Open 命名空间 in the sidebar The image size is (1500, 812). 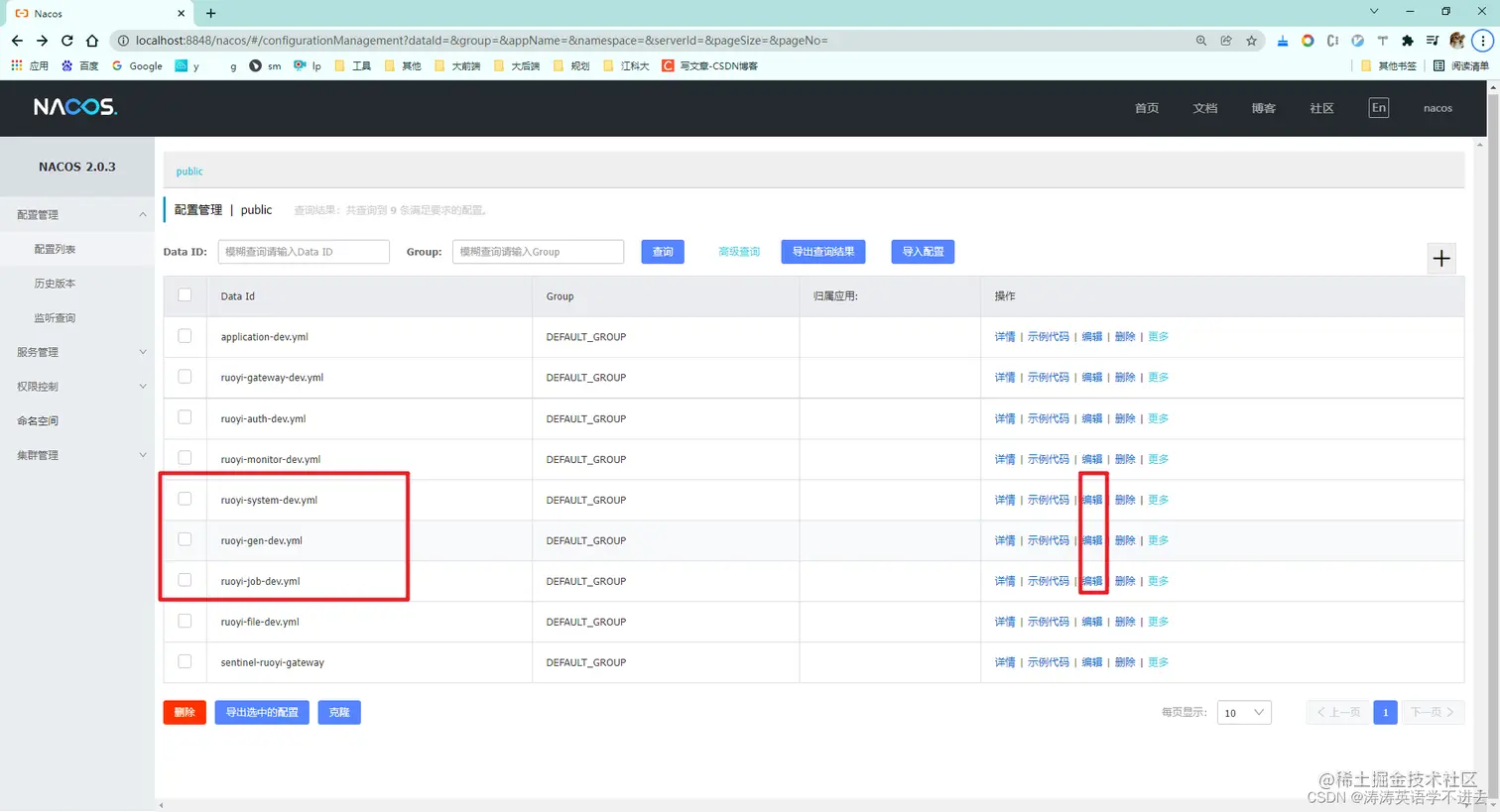[38, 420]
